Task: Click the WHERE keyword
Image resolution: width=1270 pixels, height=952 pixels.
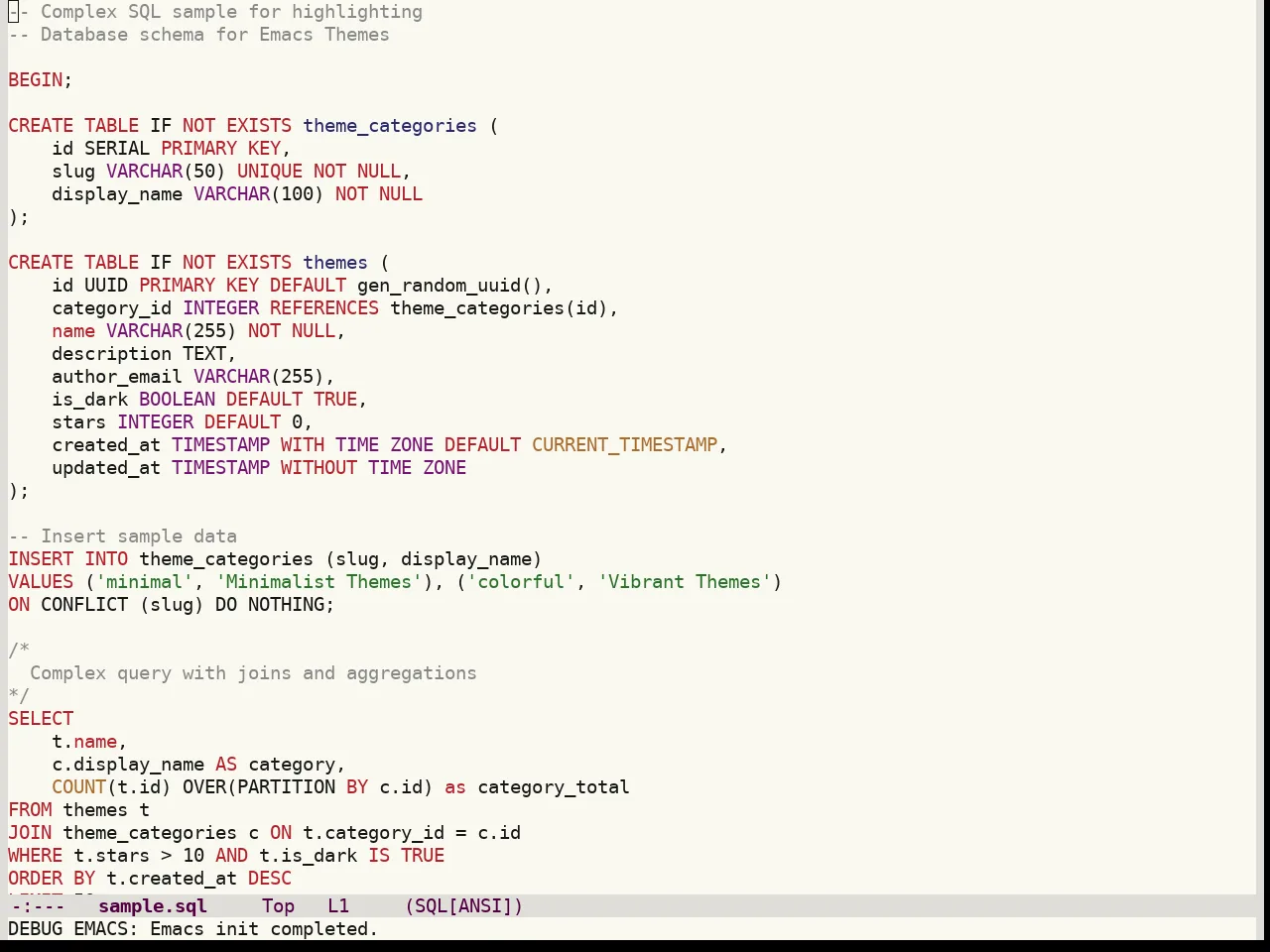Action: pyautogui.click(x=36, y=856)
